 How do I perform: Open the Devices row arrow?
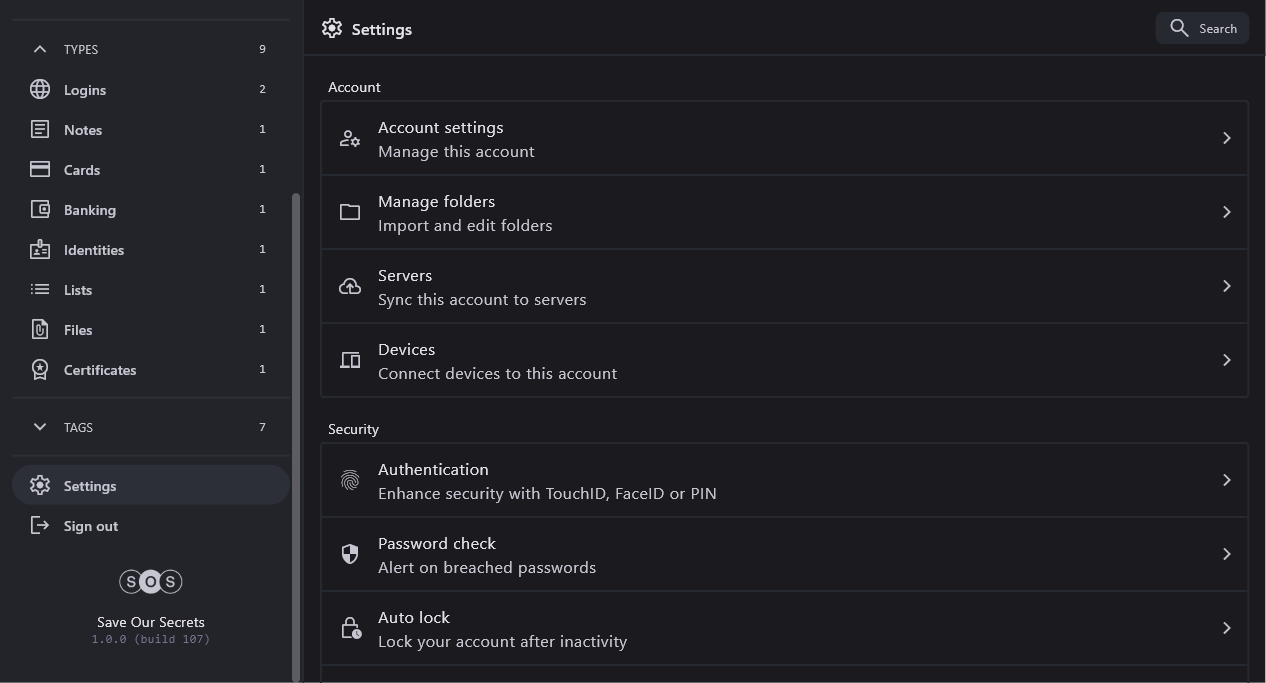[x=1226, y=360]
